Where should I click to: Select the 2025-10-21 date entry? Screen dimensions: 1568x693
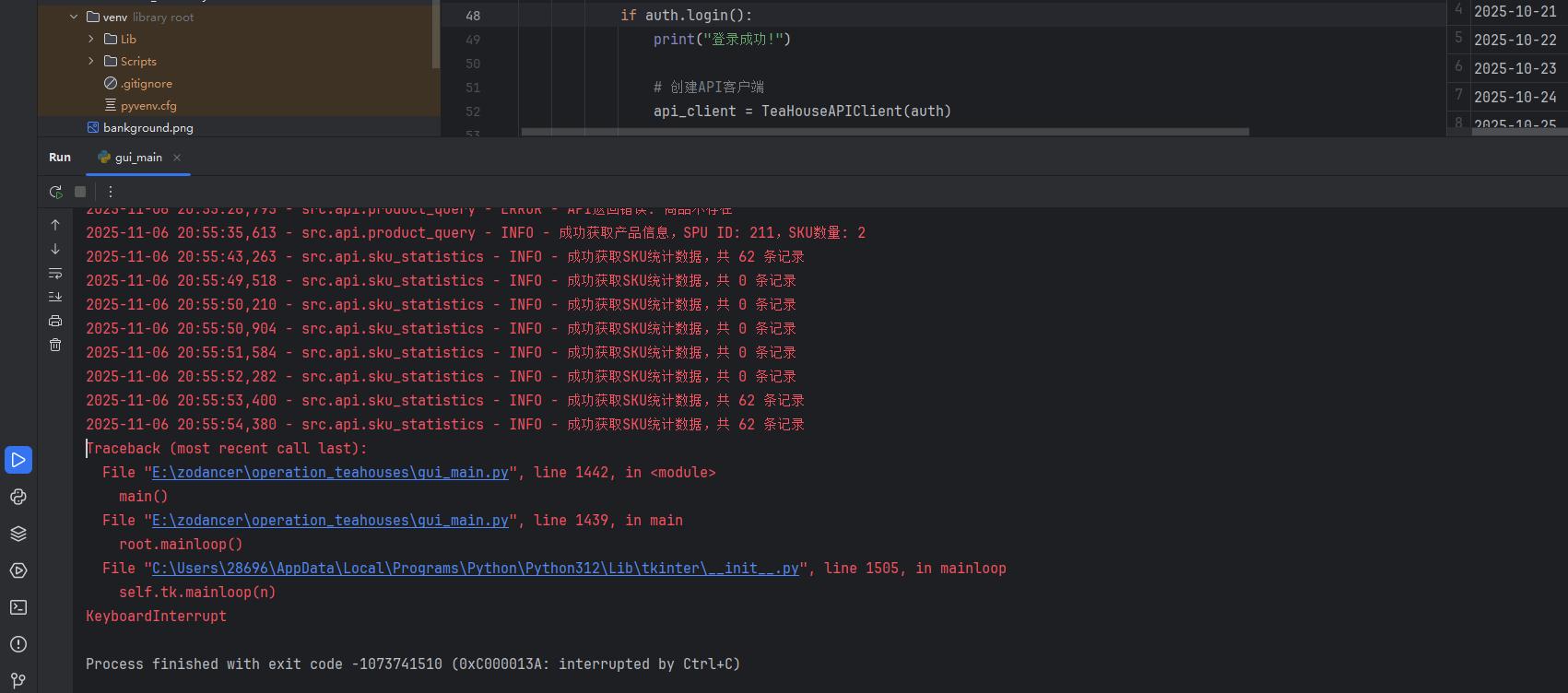[1515, 12]
